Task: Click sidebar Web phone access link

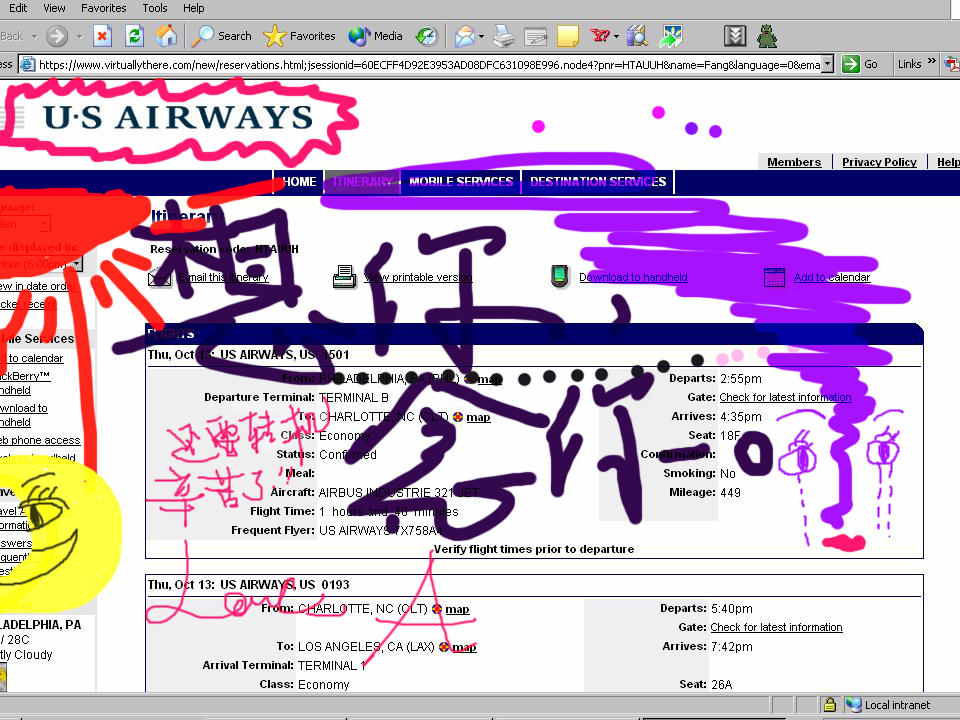Action: 40,440
